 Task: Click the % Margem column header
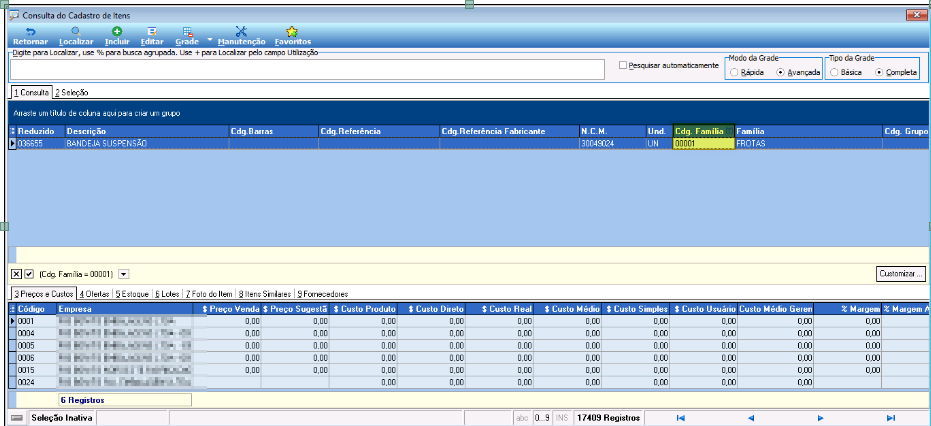pos(848,309)
